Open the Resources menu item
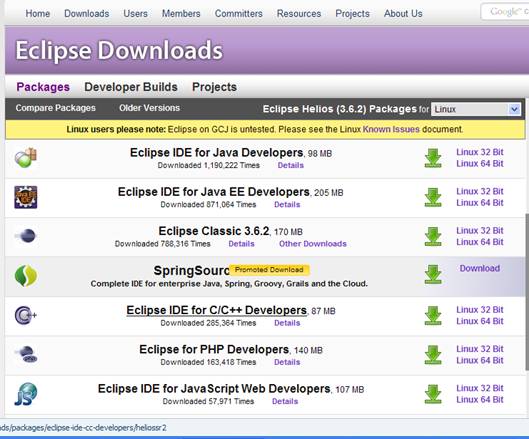 [x=299, y=13]
